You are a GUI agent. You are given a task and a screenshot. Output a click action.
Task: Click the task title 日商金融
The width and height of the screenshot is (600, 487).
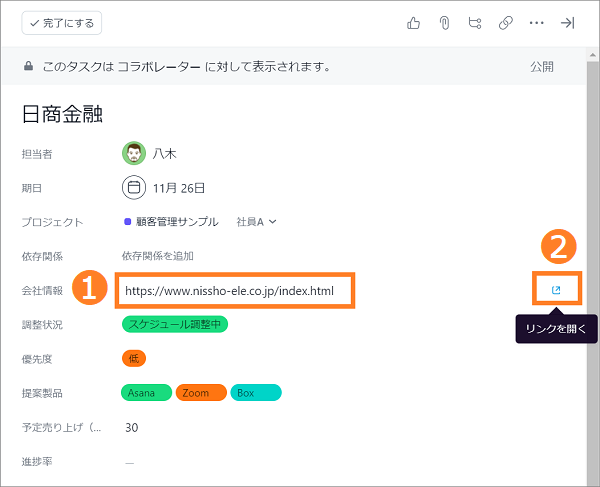(62, 114)
